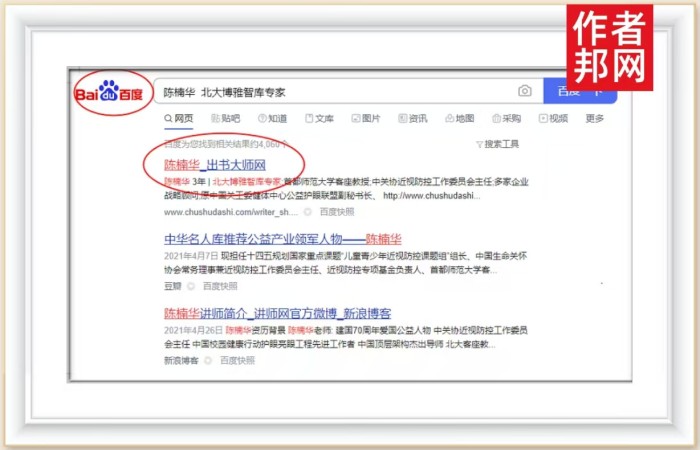Click the camera image-search icon
Viewport: 700px width, 450px height.
525,92
